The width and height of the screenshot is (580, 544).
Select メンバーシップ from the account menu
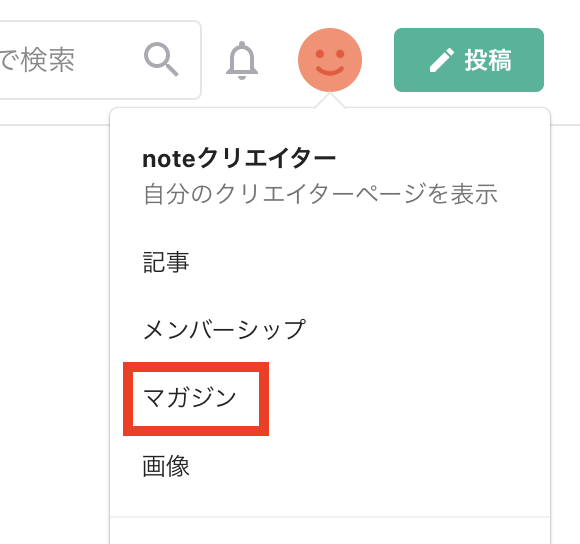(x=224, y=329)
